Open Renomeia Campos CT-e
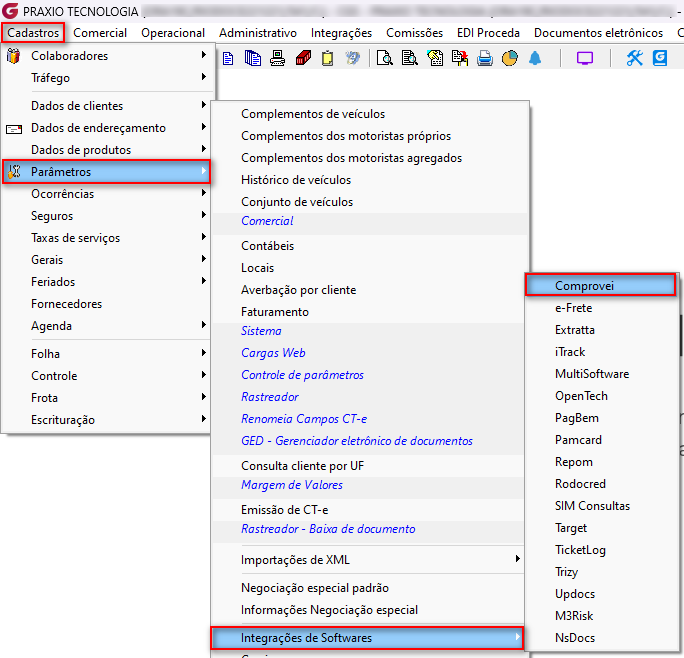This screenshot has width=684, height=658. click(x=369, y=419)
